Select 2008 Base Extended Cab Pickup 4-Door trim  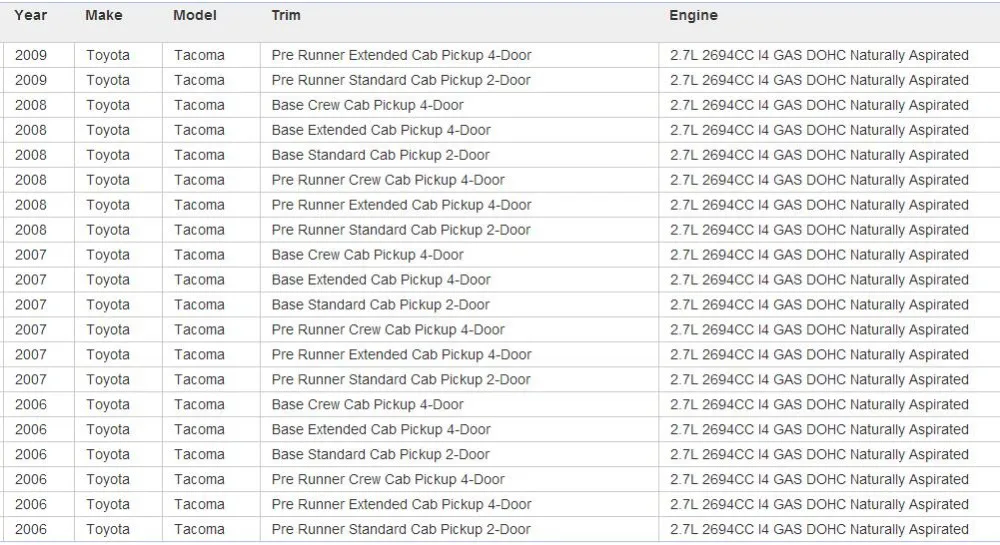pos(381,130)
